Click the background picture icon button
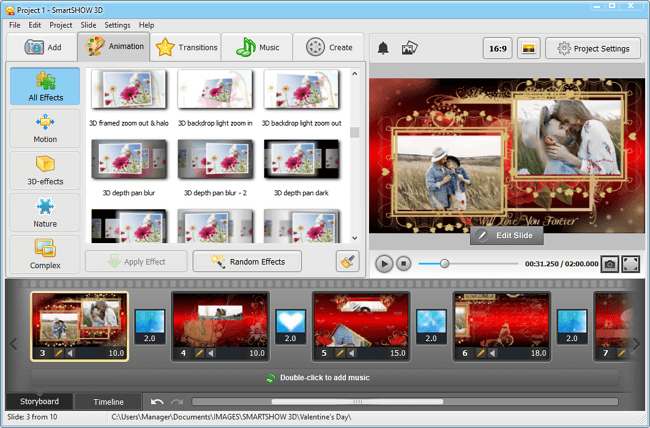This screenshot has width=650, height=428. pos(529,49)
